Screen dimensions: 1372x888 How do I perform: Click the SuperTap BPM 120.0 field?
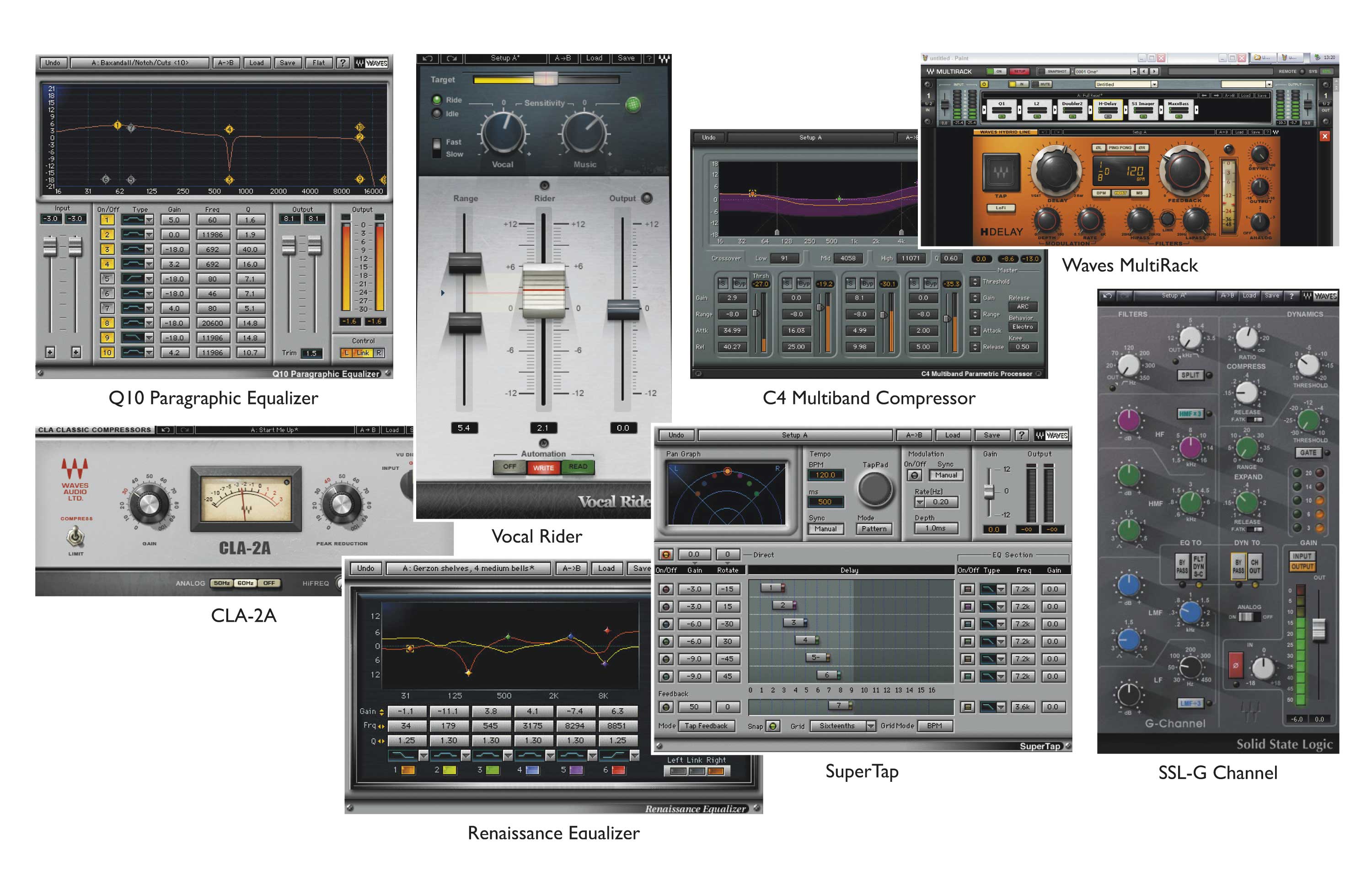click(x=825, y=475)
